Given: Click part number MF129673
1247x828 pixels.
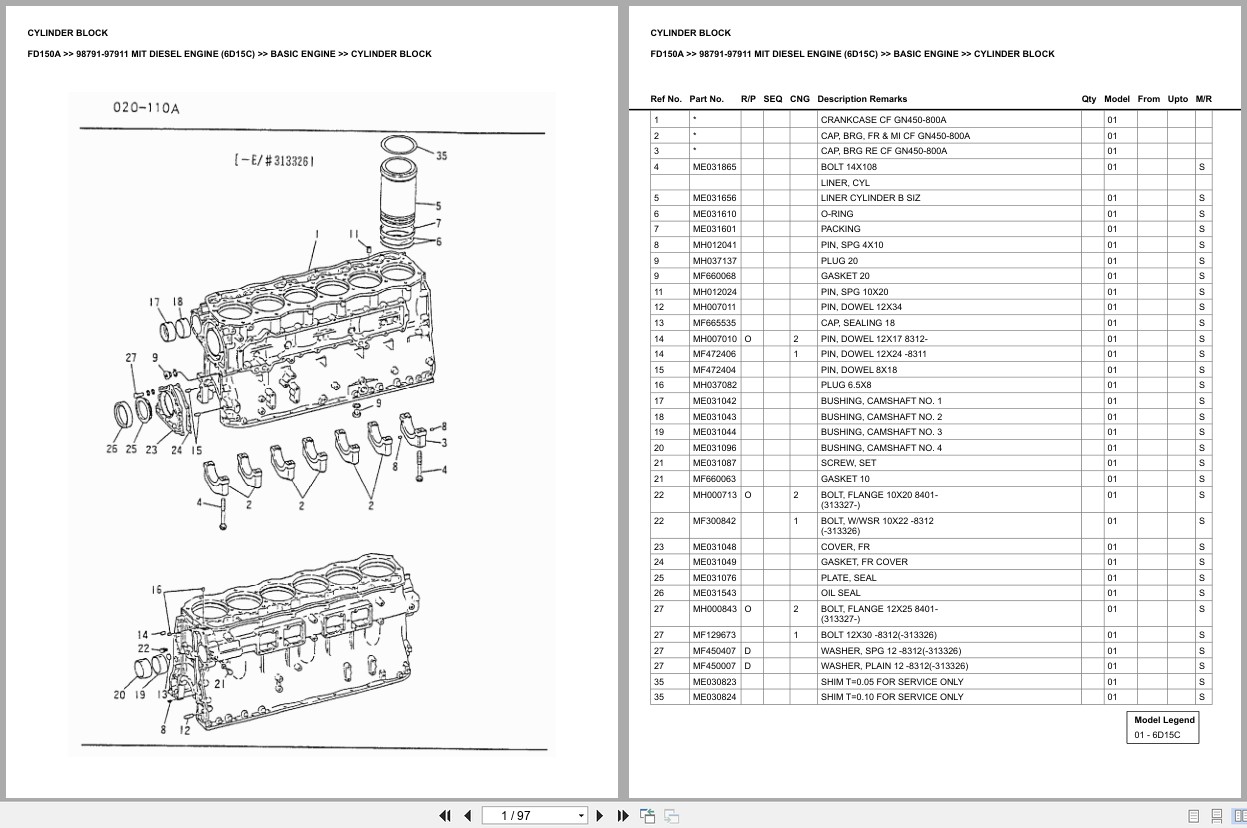Looking at the screenshot, I should (714, 635).
